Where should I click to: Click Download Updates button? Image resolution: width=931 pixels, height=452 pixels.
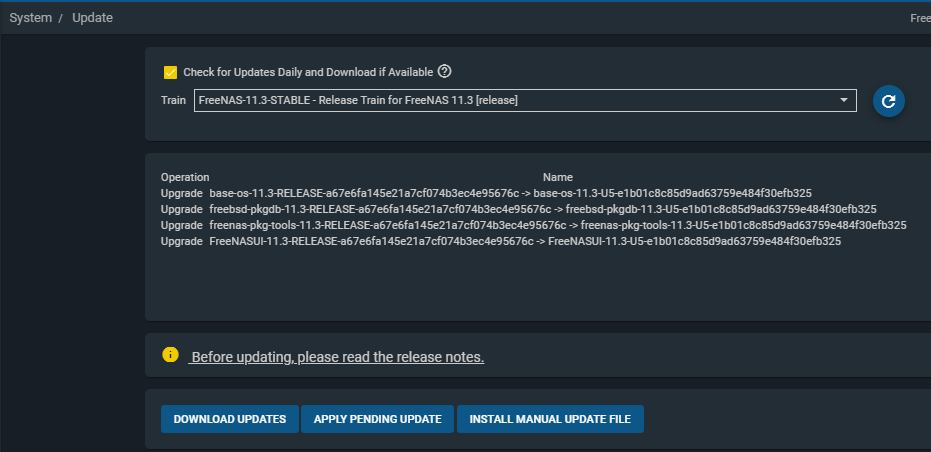pos(230,419)
